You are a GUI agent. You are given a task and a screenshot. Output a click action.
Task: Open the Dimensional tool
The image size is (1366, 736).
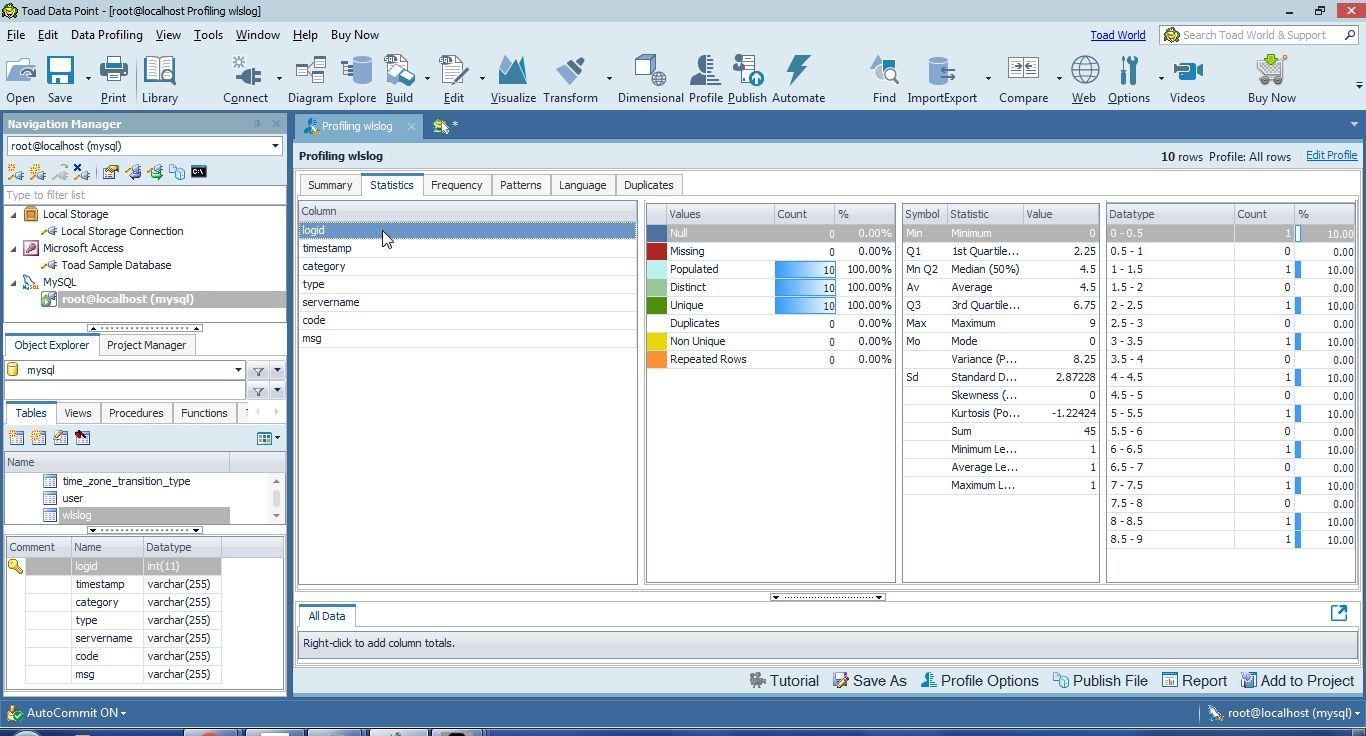(650, 79)
